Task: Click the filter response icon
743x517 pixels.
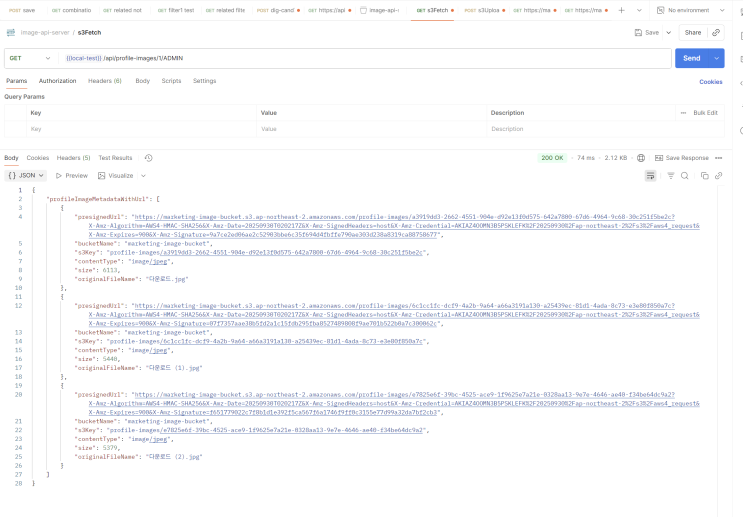Action: (671, 176)
